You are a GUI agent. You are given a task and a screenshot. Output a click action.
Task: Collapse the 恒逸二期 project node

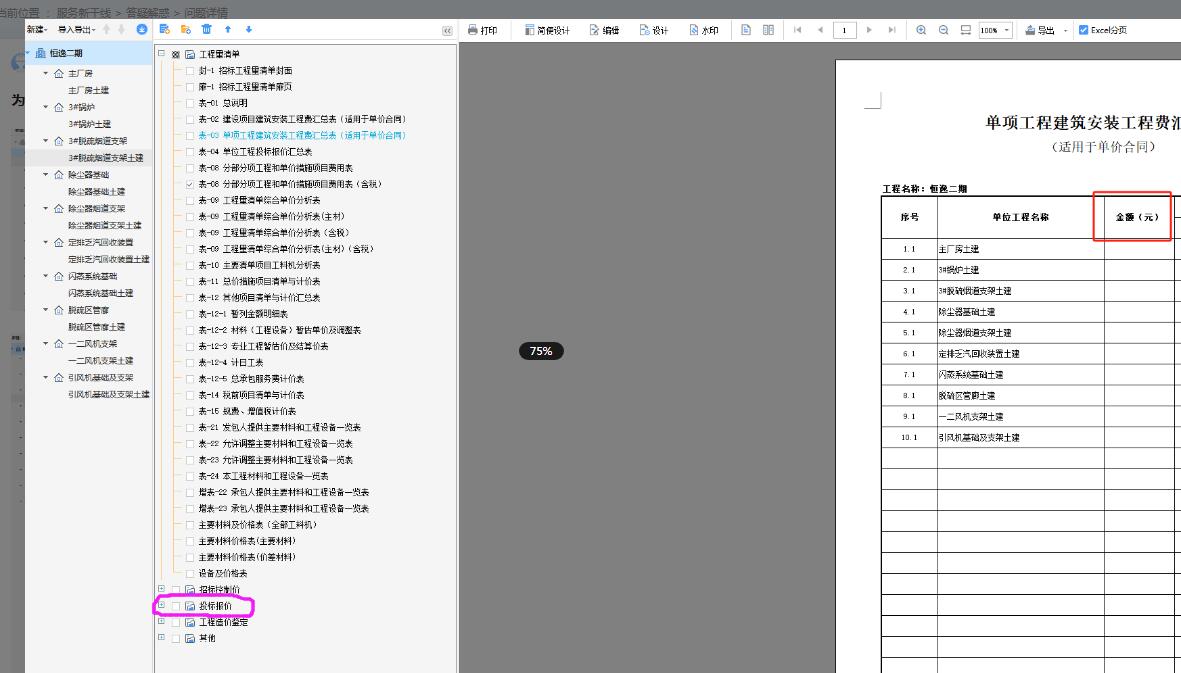click(x=29, y=53)
